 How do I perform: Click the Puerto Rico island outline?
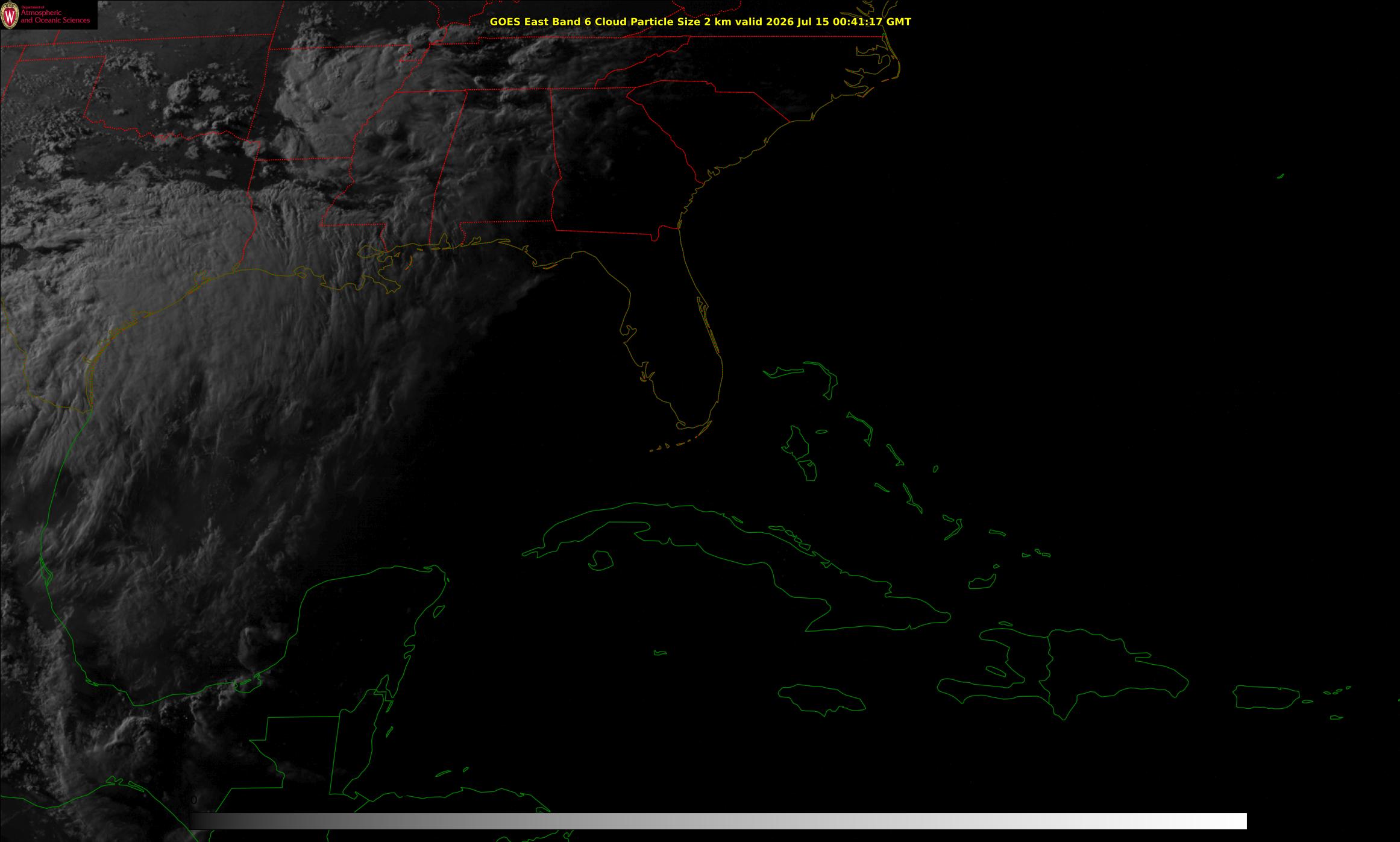pyautogui.click(x=1266, y=697)
